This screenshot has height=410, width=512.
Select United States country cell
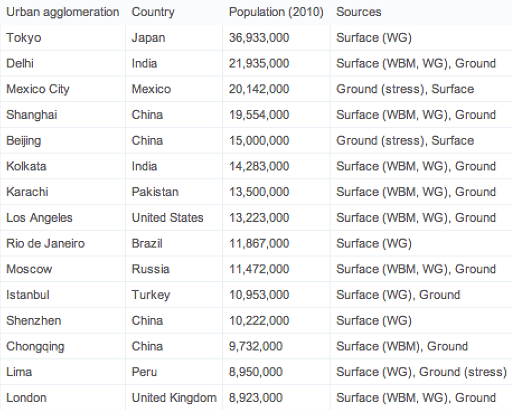167,218
